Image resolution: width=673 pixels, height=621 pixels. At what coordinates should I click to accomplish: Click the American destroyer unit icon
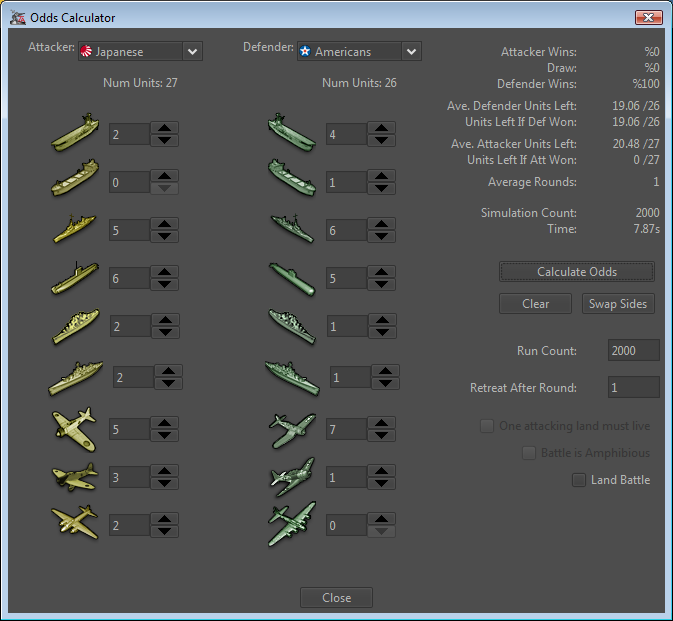(x=292, y=228)
